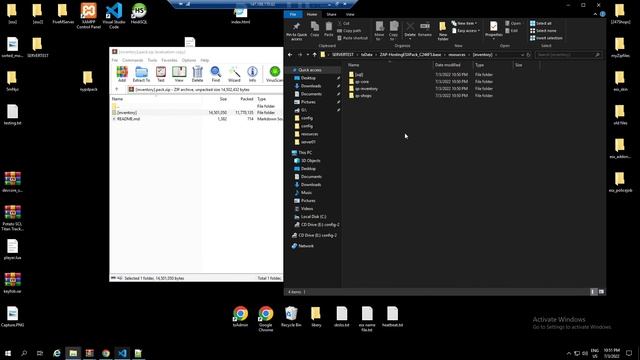Go up one folder in Explorer
The width and height of the screenshot is (640, 360).
tap(314, 55)
